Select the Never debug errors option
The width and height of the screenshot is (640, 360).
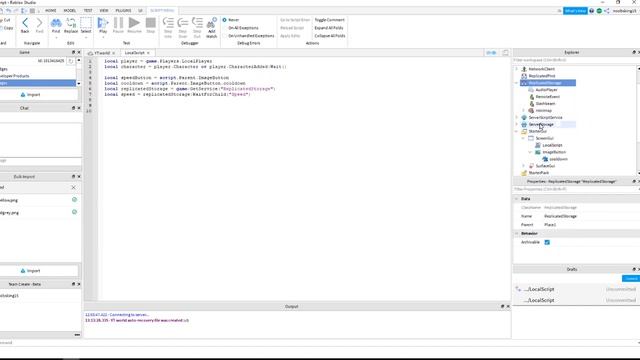pyautogui.click(x=231, y=20)
